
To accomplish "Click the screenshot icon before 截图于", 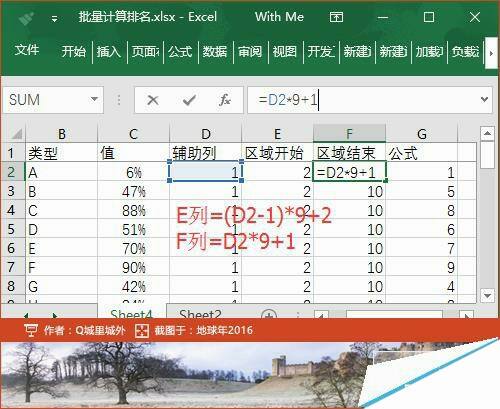I will [141, 330].
